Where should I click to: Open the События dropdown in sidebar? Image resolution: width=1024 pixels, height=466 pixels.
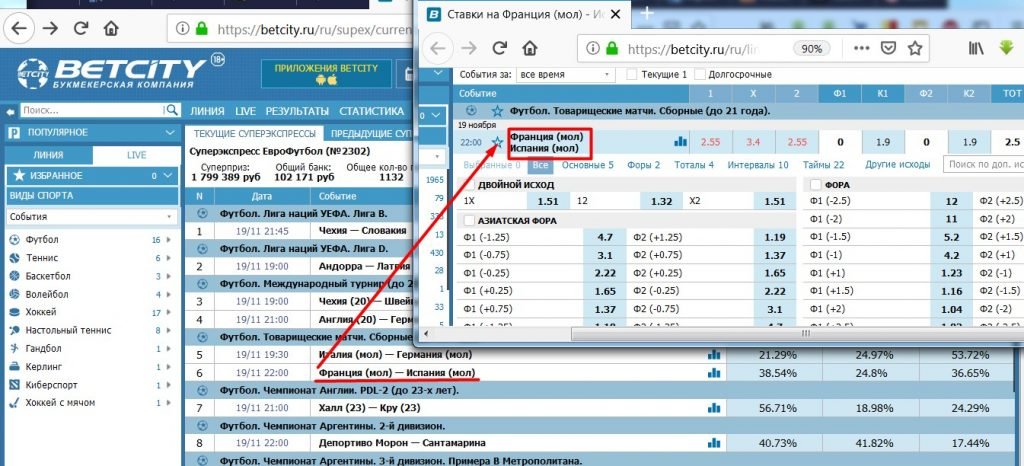[x=92, y=217]
